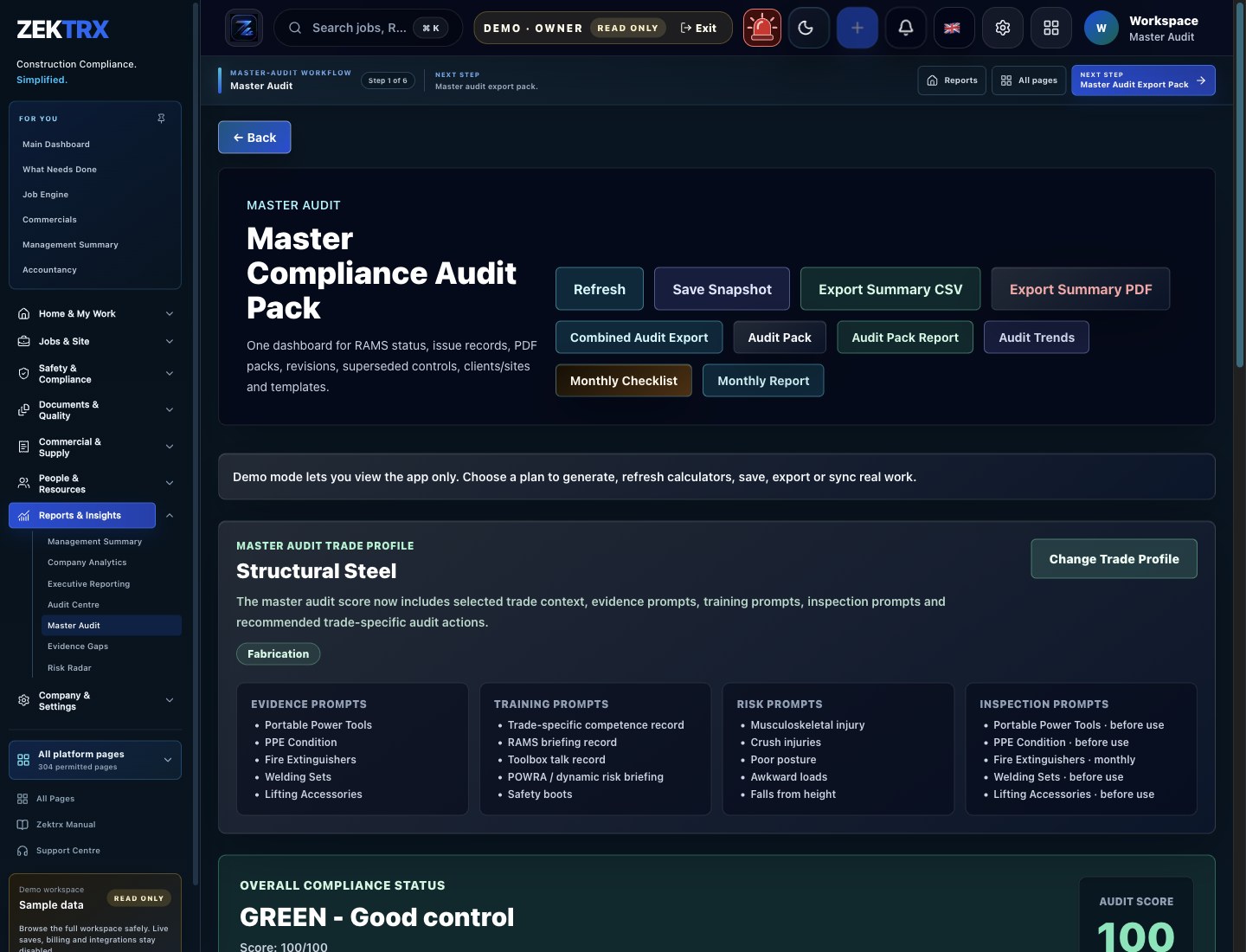Unpin the For You panel pin icon
Image resolution: width=1246 pixels, height=952 pixels.
click(161, 119)
